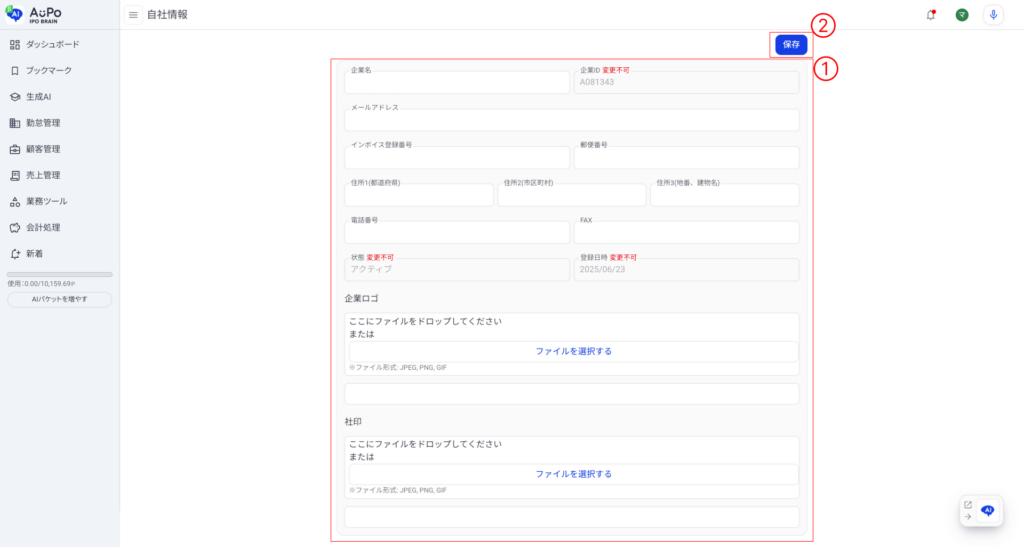Screen dimensions: 1024x547
Task: Expand the 顧客管理 sidebar section
Action: pos(43,149)
